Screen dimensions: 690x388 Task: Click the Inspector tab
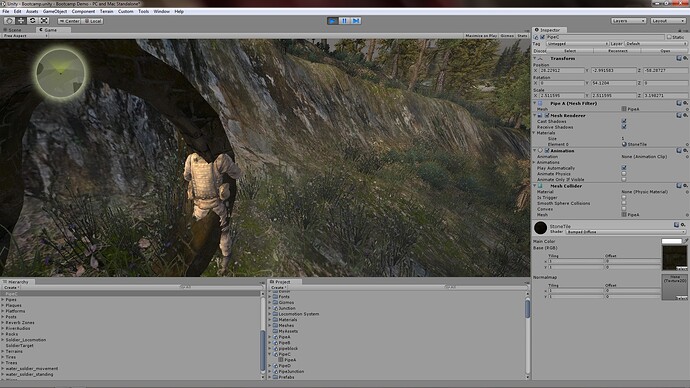coord(548,30)
